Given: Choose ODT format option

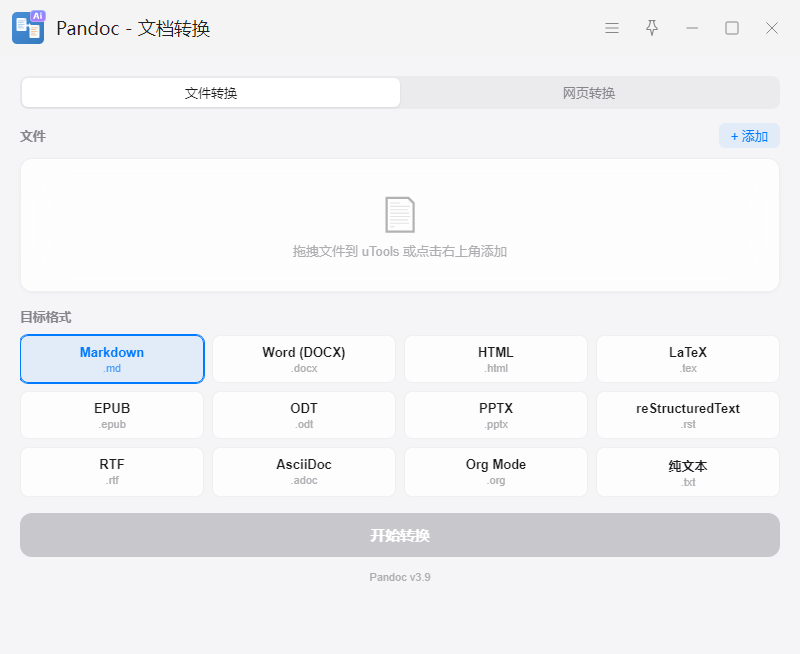Looking at the screenshot, I should pos(304,415).
